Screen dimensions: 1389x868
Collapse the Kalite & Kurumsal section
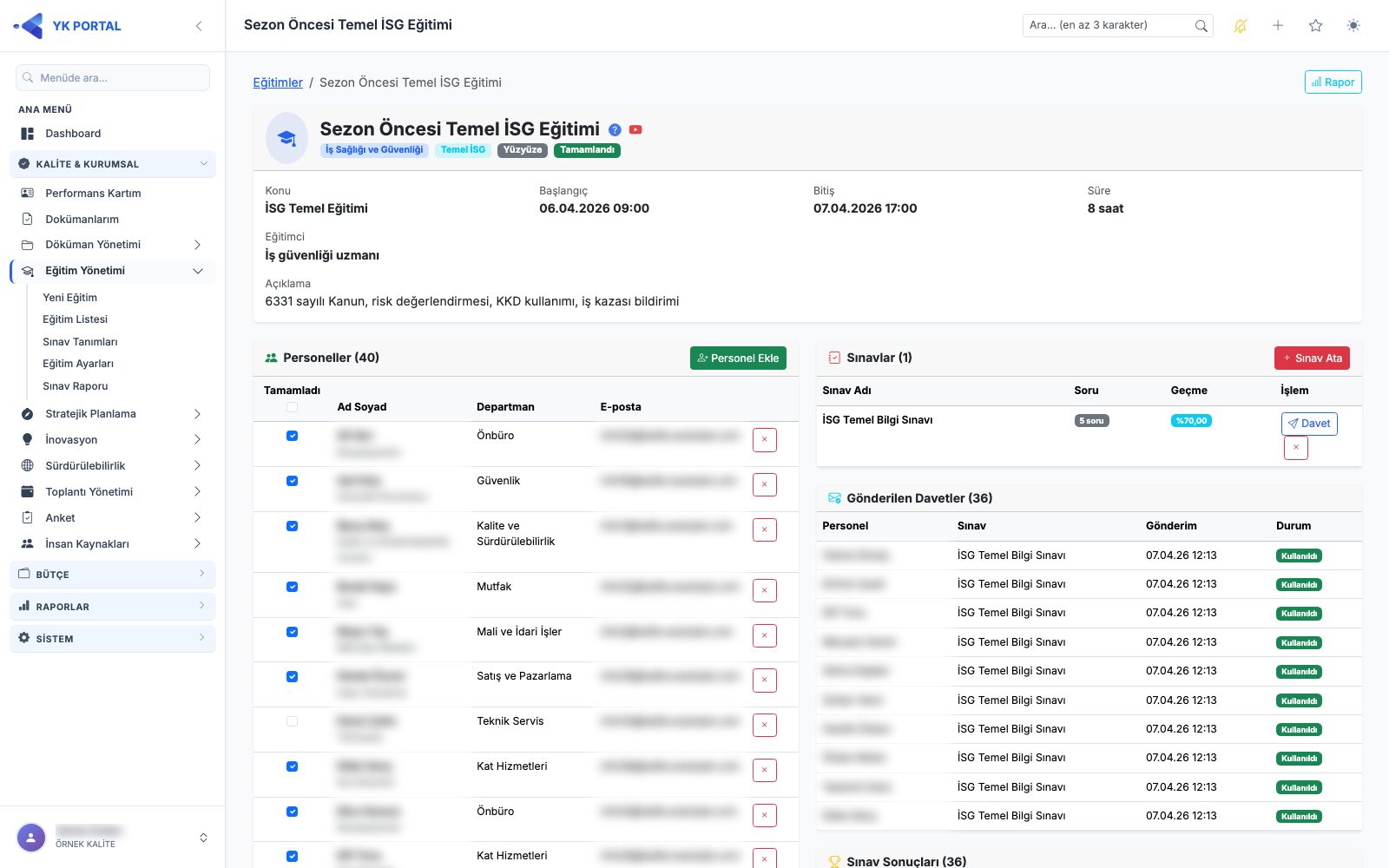click(x=113, y=164)
